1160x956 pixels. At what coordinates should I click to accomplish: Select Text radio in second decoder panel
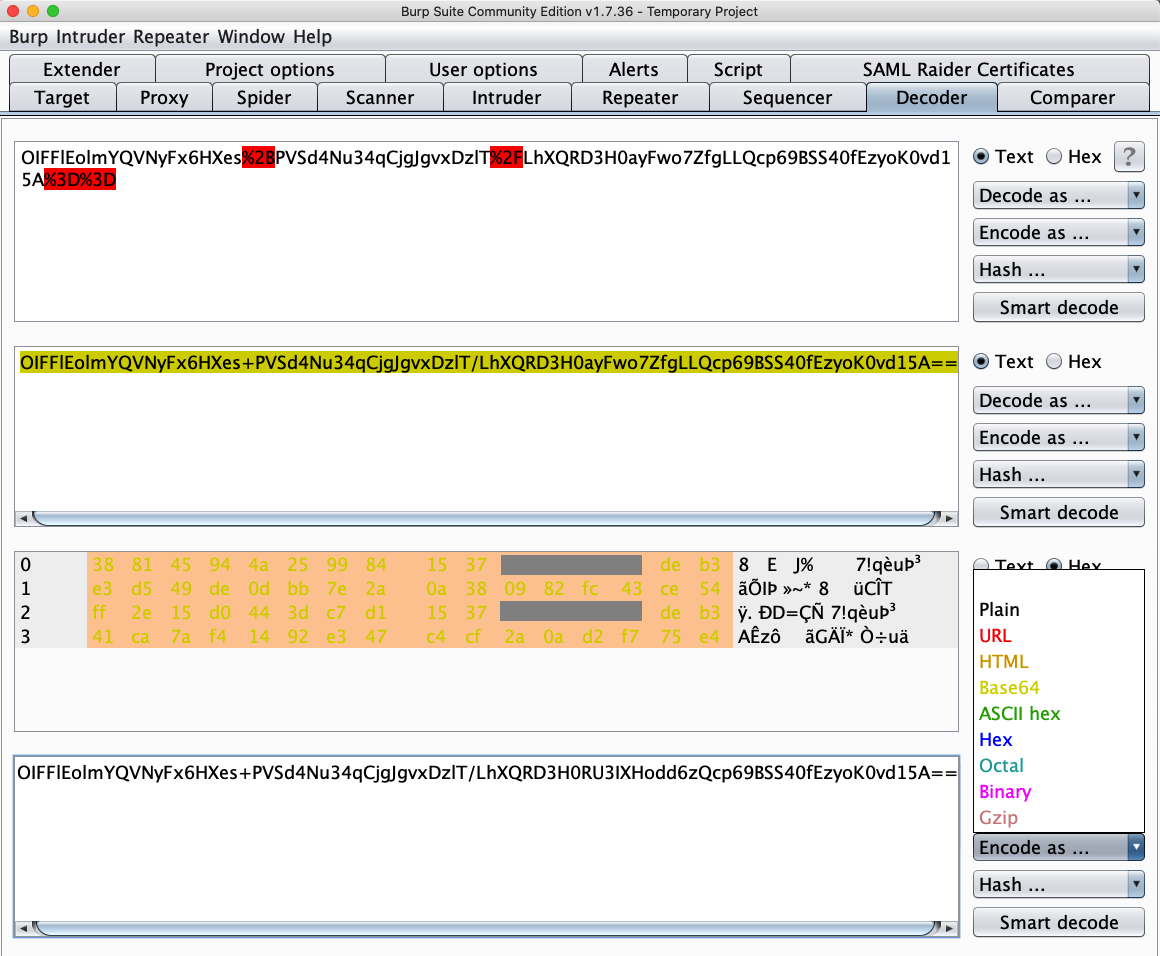click(x=981, y=362)
